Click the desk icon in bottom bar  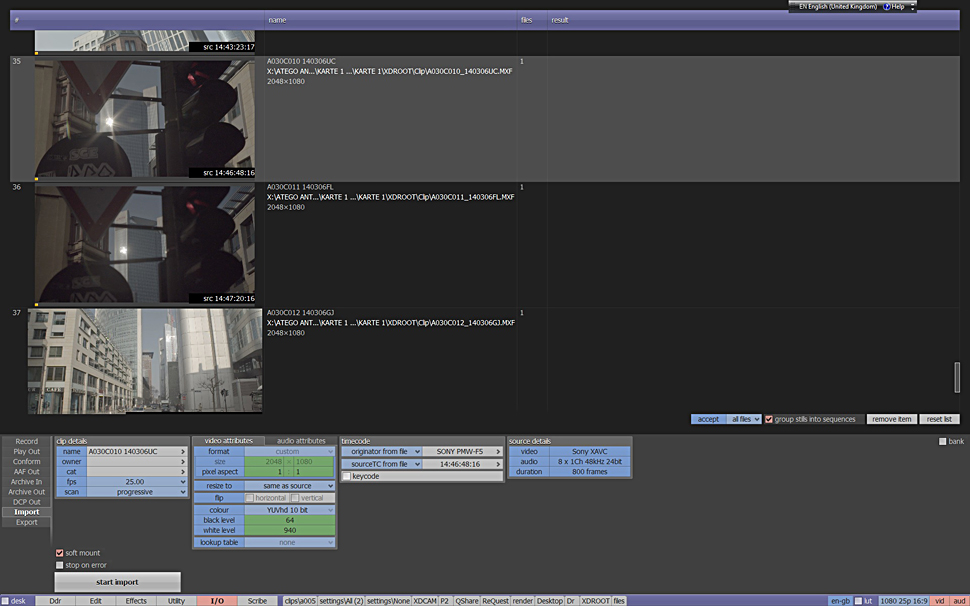pos(6,601)
